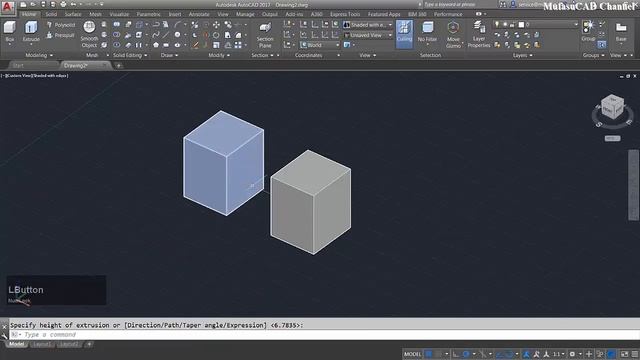Open the BIM 360 ribbon tab
Image resolution: width=640 pixels, height=360 pixels.
pyautogui.click(x=417, y=14)
